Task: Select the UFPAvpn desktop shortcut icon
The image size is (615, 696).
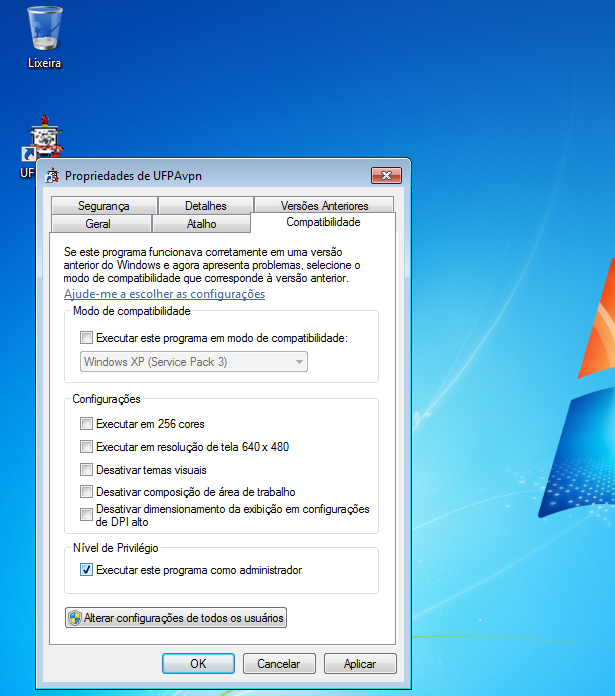Action: point(43,138)
